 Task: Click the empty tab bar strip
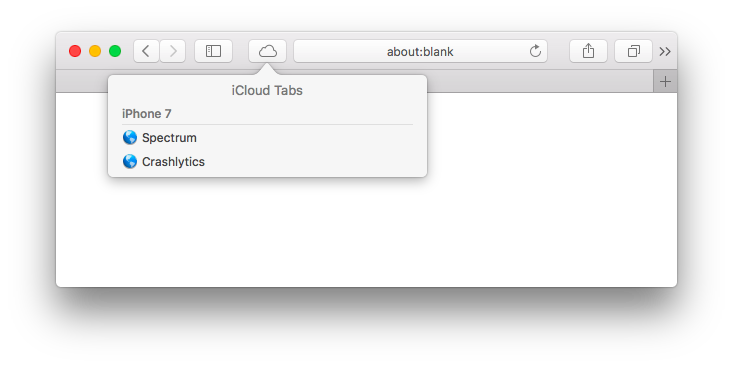(540, 82)
